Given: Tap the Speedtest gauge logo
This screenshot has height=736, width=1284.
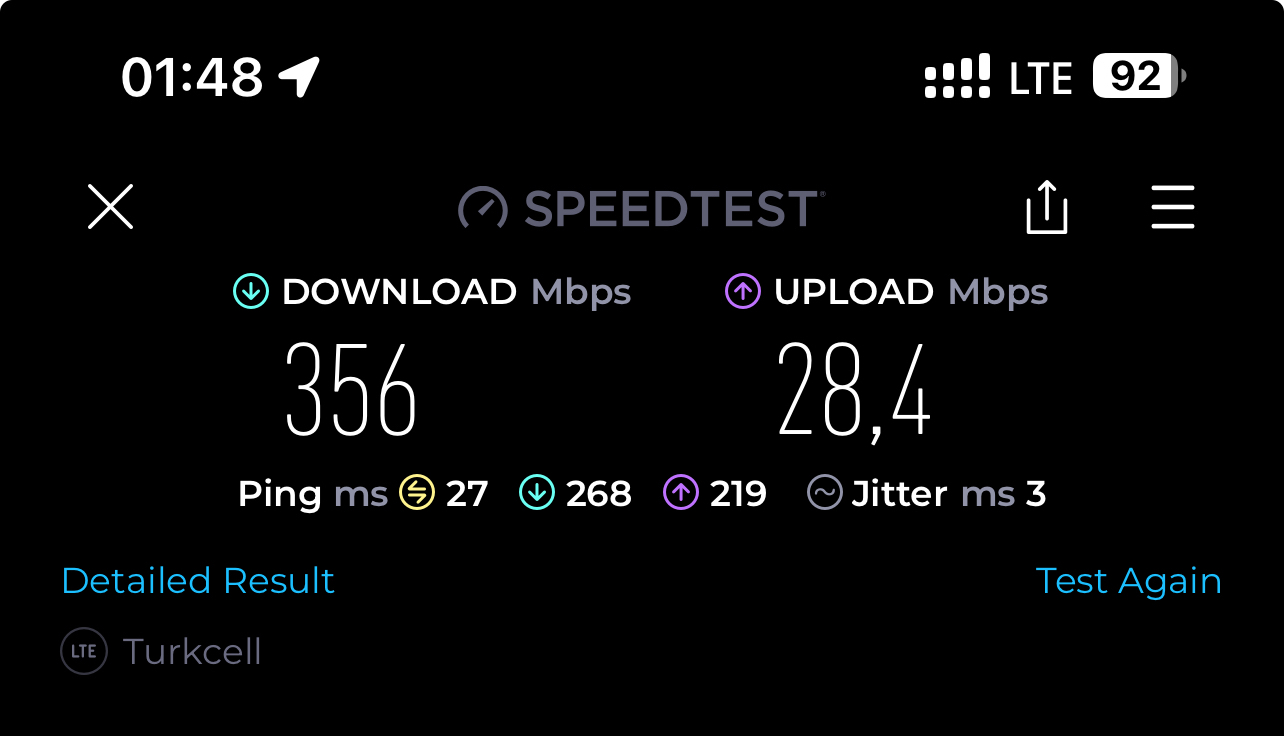Looking at the screenshot, I should [483, 208].
